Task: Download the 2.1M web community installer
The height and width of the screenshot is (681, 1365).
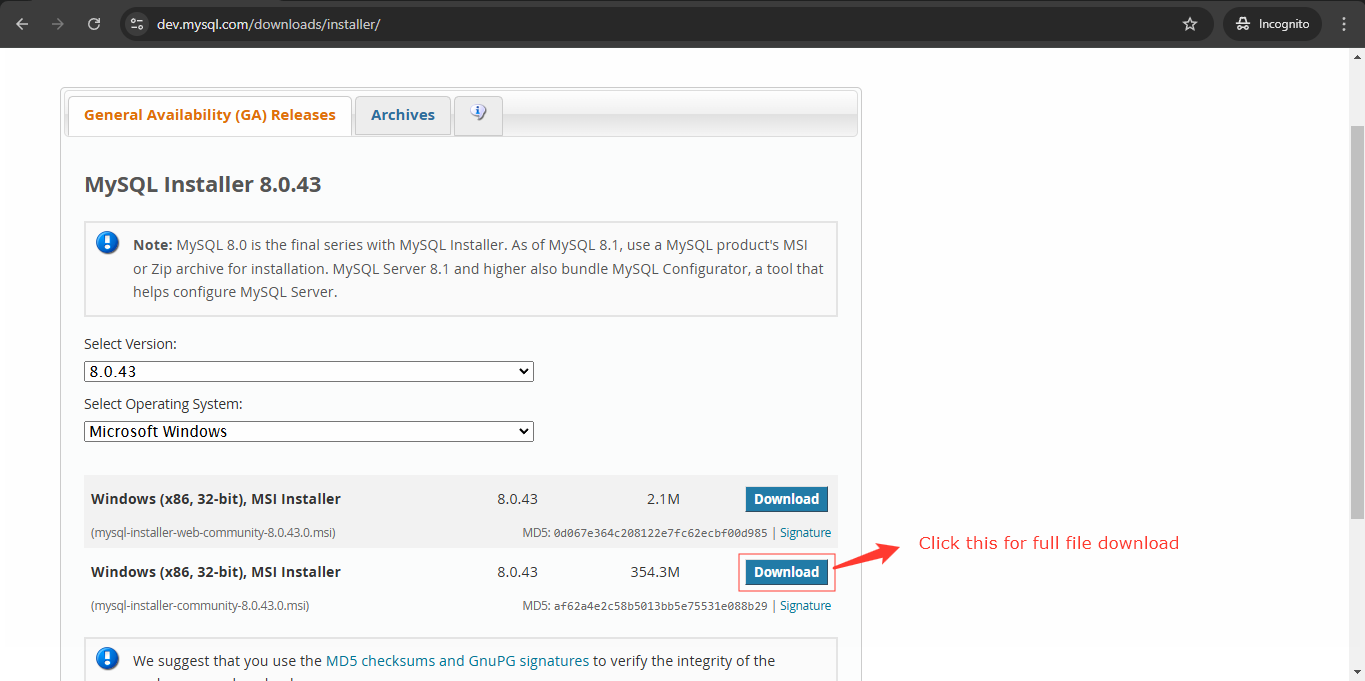Action: (787, 499)
